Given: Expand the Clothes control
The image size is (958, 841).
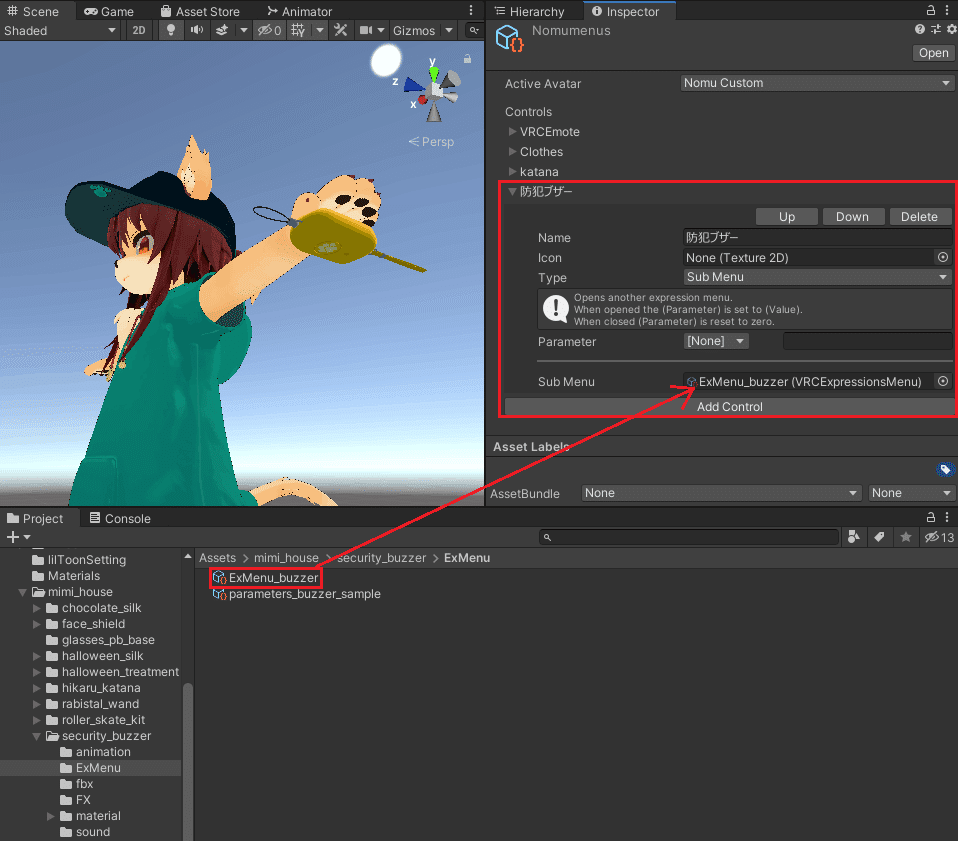Looking at the screenshot, I should pyautogui.click(x=513, y=151).
